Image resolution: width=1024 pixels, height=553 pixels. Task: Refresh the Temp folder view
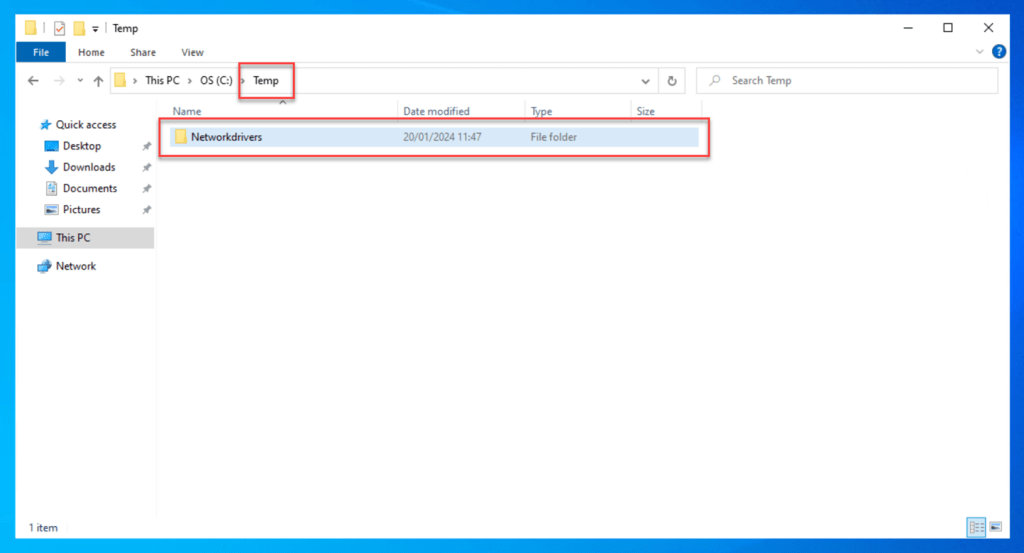[x=672, y=81]
